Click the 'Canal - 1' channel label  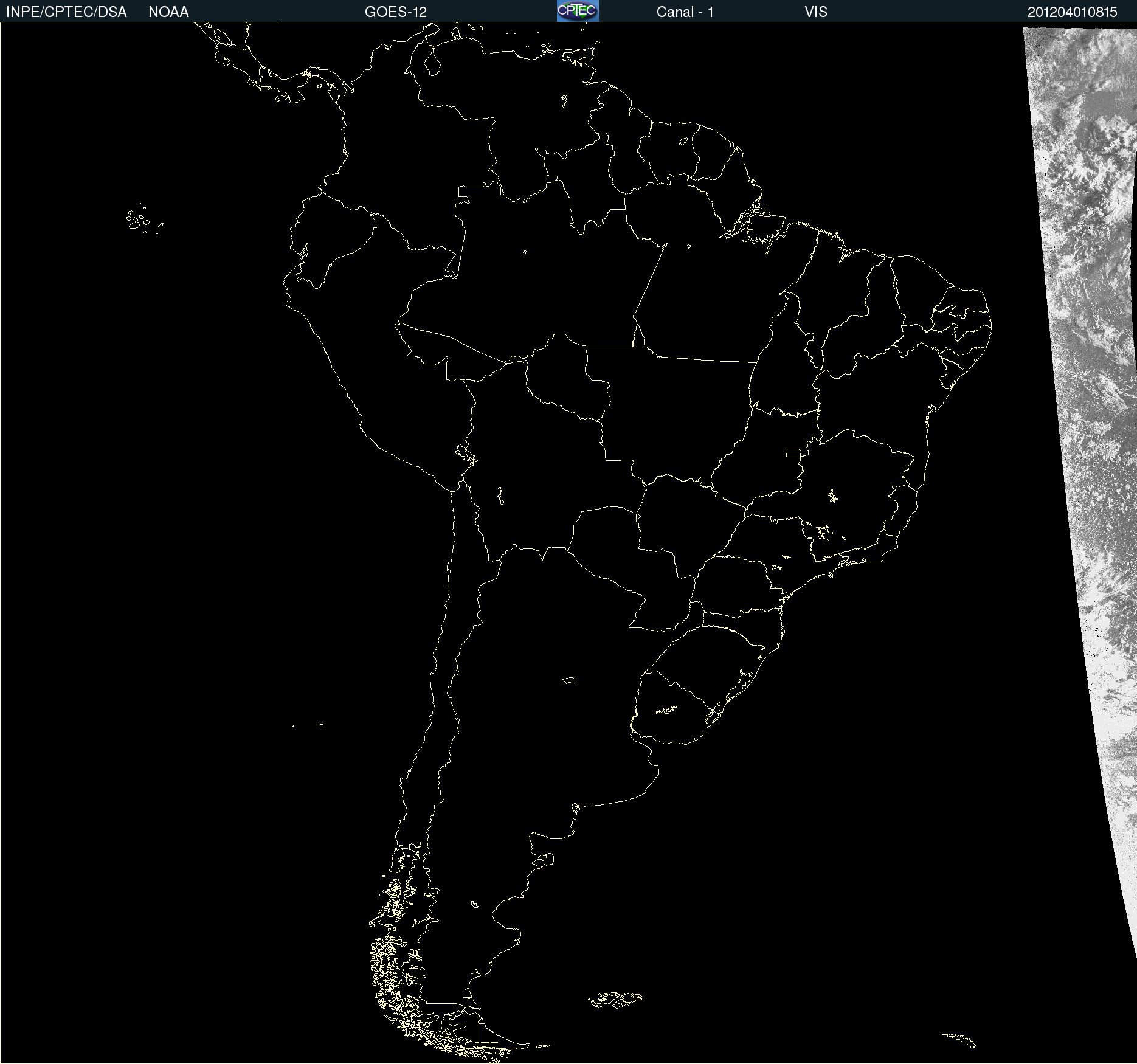685,12
